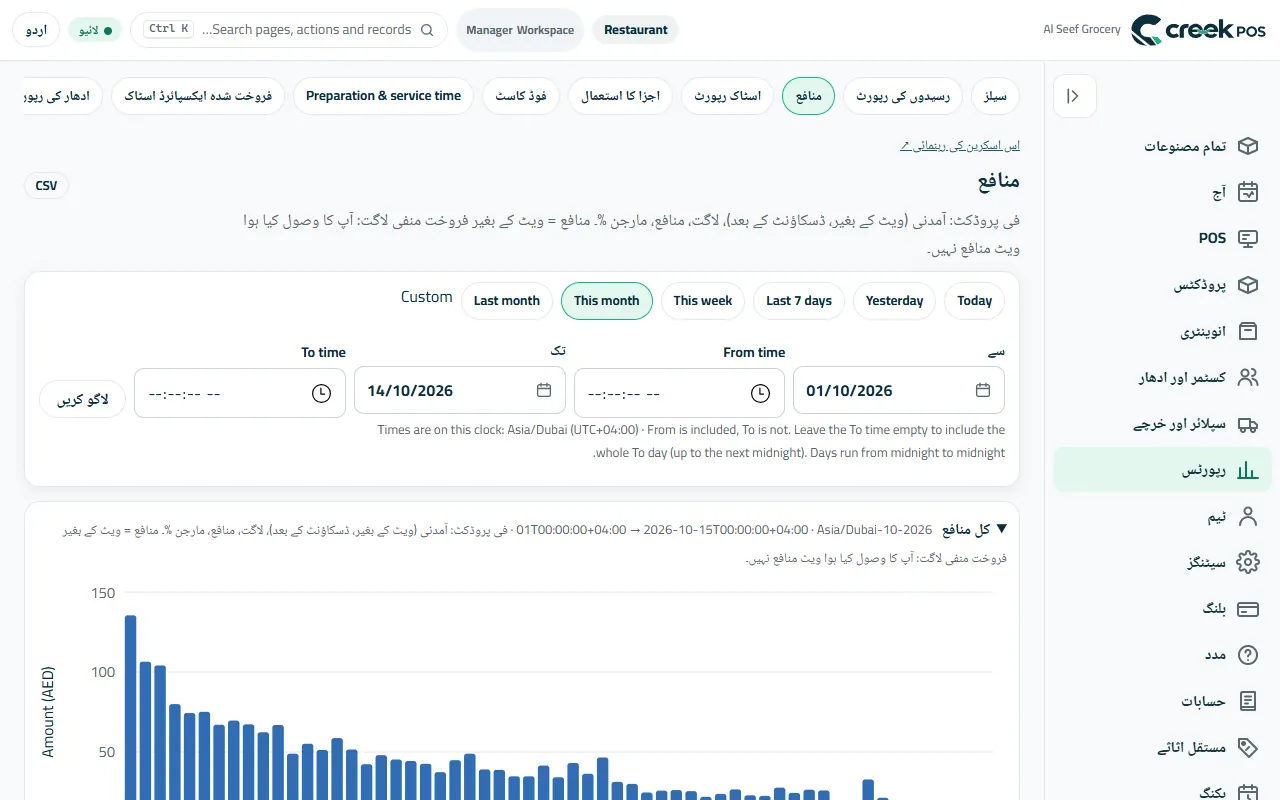Select the Today date range

pyautogui.click(x=975, y=301)
